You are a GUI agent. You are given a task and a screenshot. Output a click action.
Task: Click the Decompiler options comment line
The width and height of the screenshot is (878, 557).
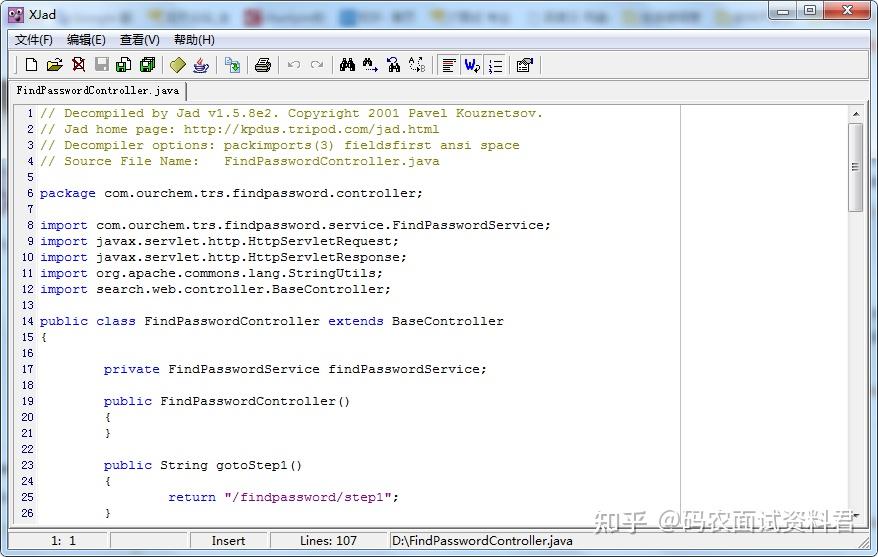[x=279, y=146]
